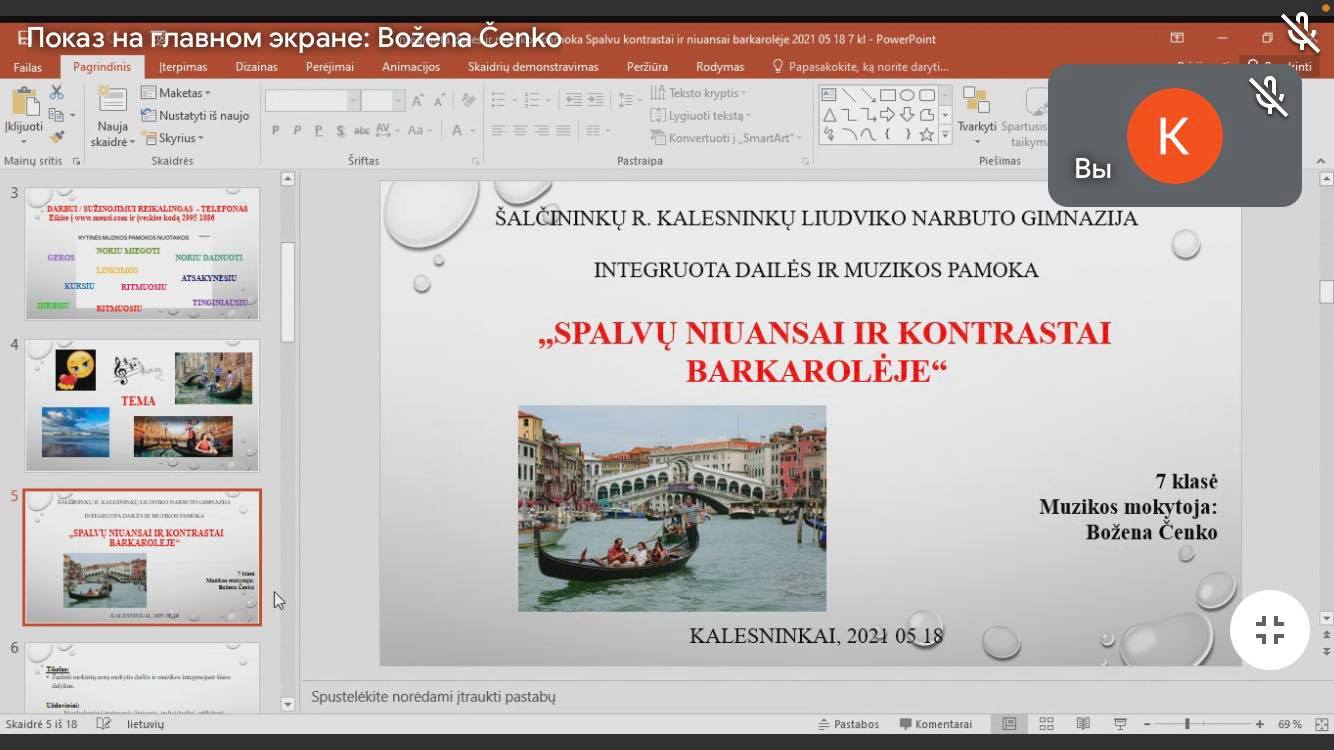The width and height of the screenshot is (1334, 750).
Task: Click the zoom out minus button
Action: click(1146, 724)
